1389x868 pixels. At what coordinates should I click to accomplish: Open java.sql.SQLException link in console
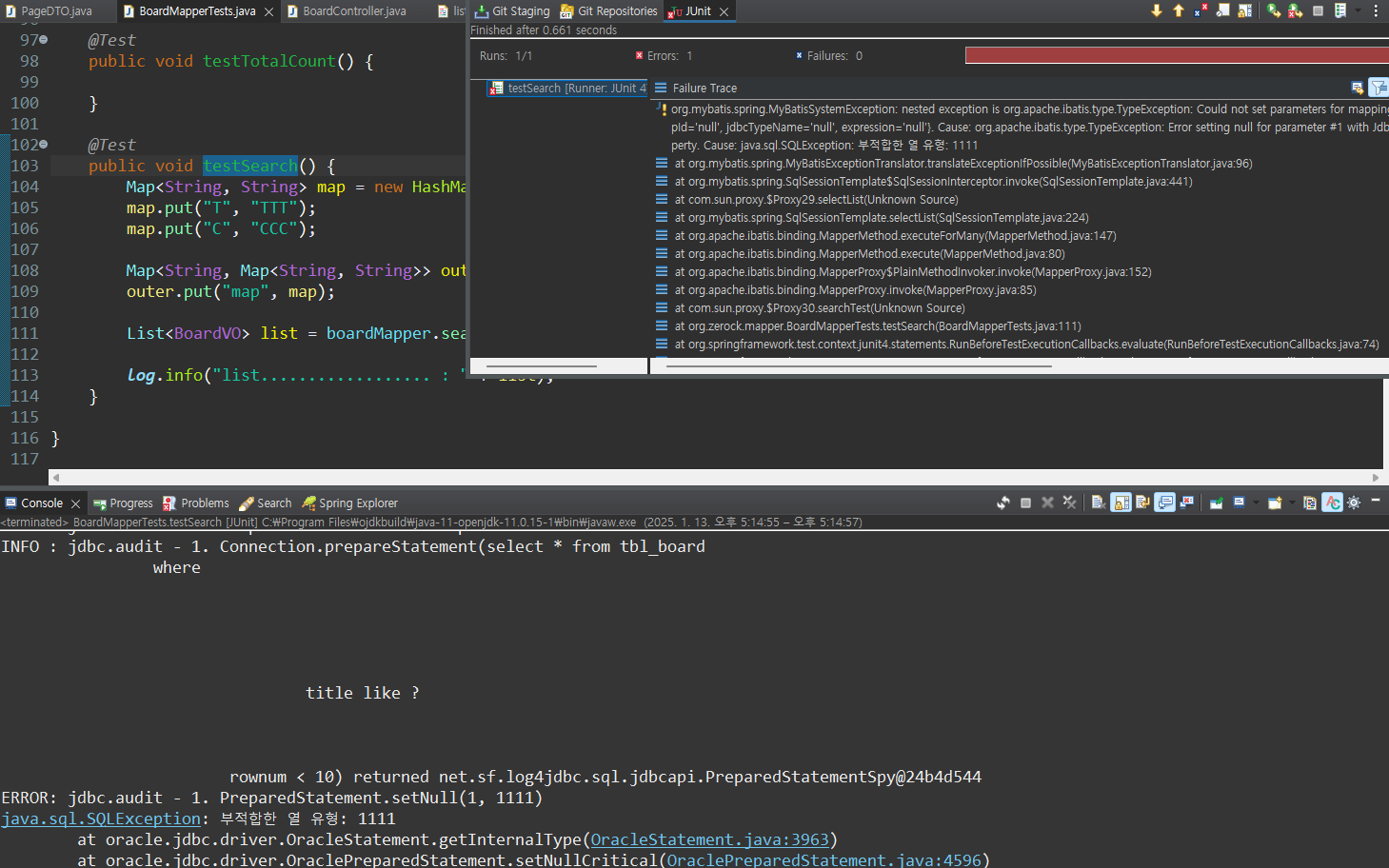(101, 819)
